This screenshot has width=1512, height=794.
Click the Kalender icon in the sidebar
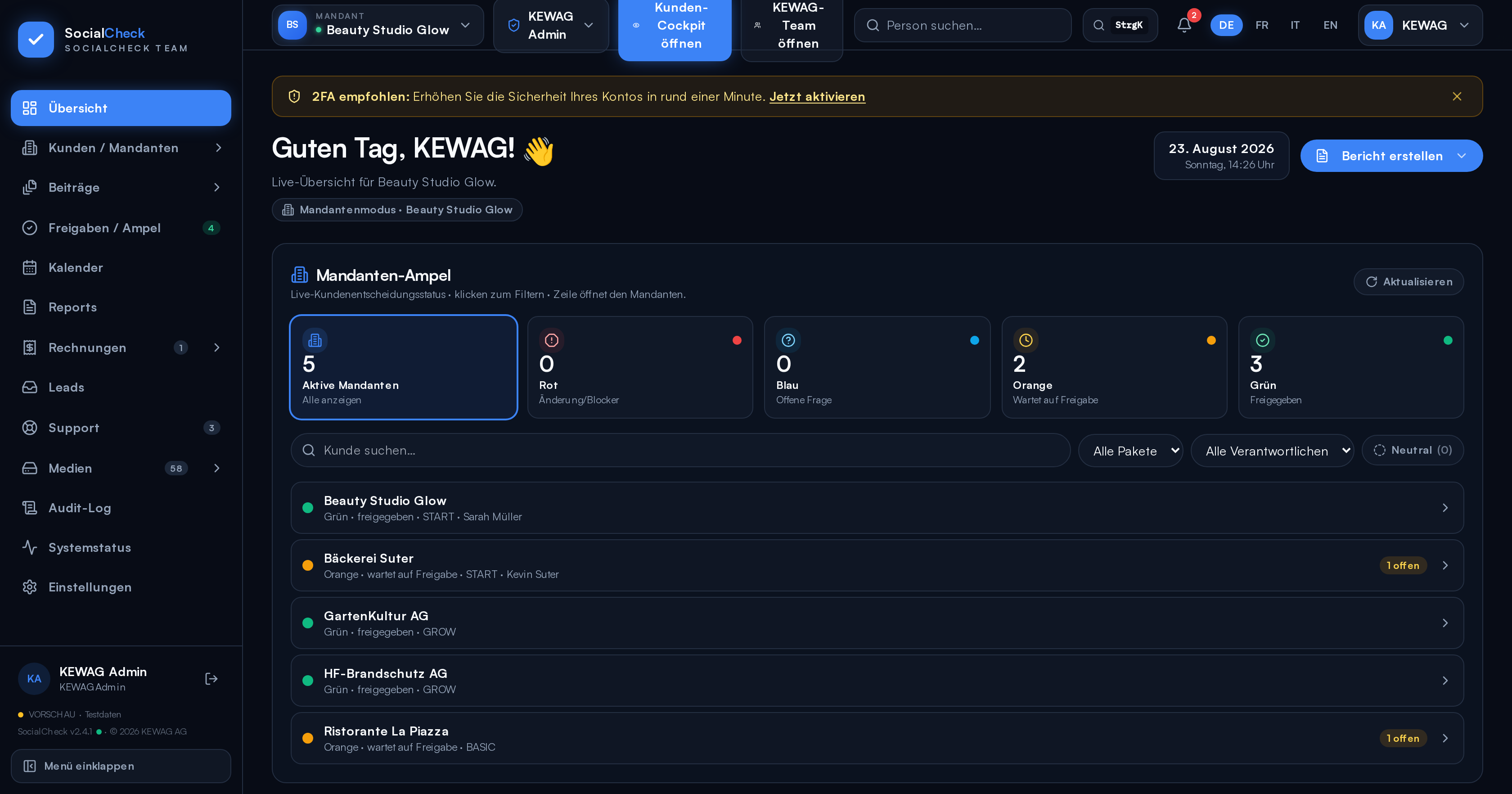point(29,268)
